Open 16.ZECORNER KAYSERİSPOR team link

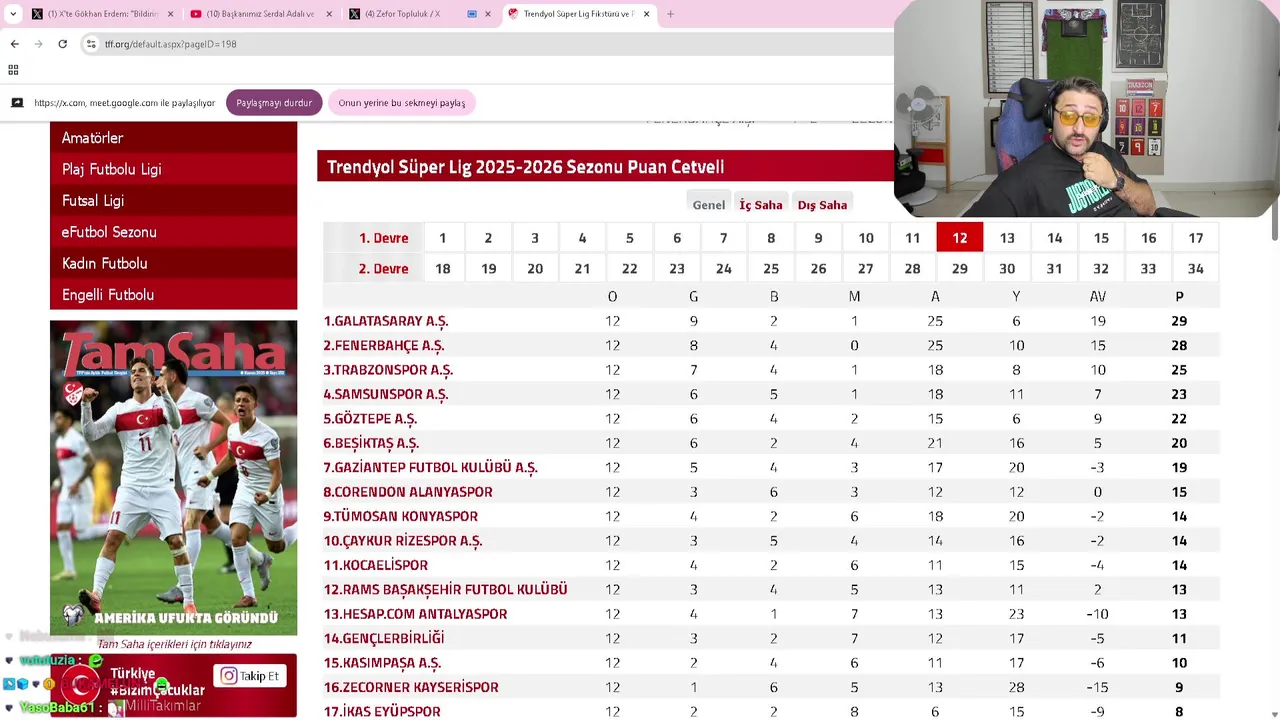click(410, 687)
